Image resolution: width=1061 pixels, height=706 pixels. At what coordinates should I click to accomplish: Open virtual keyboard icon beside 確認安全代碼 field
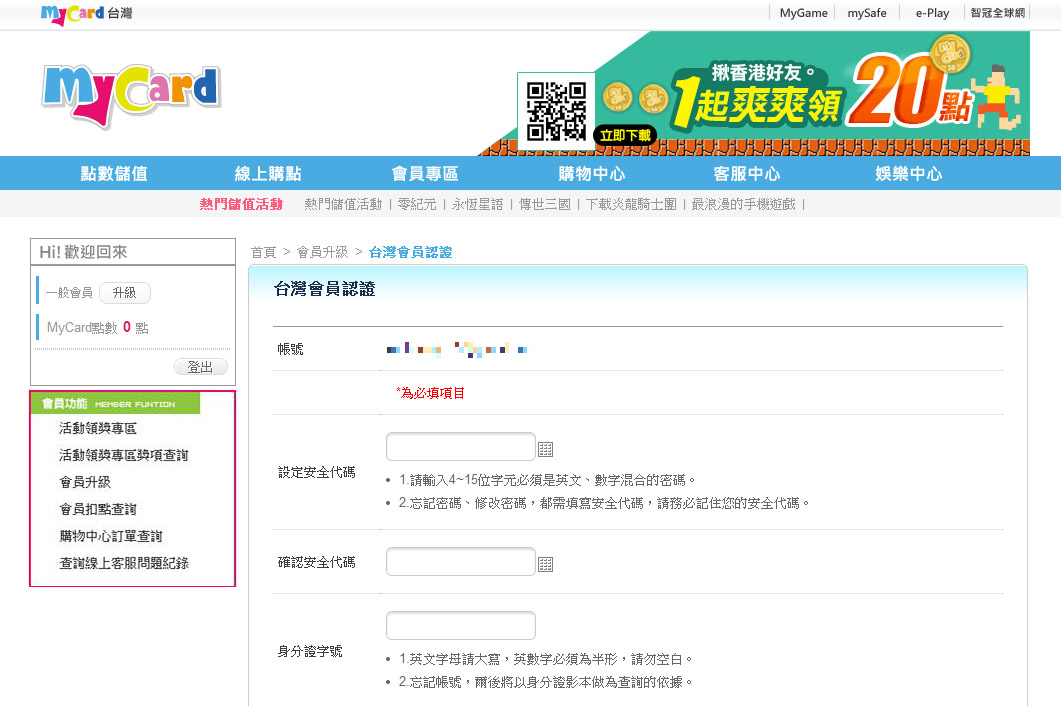point(545,564)
